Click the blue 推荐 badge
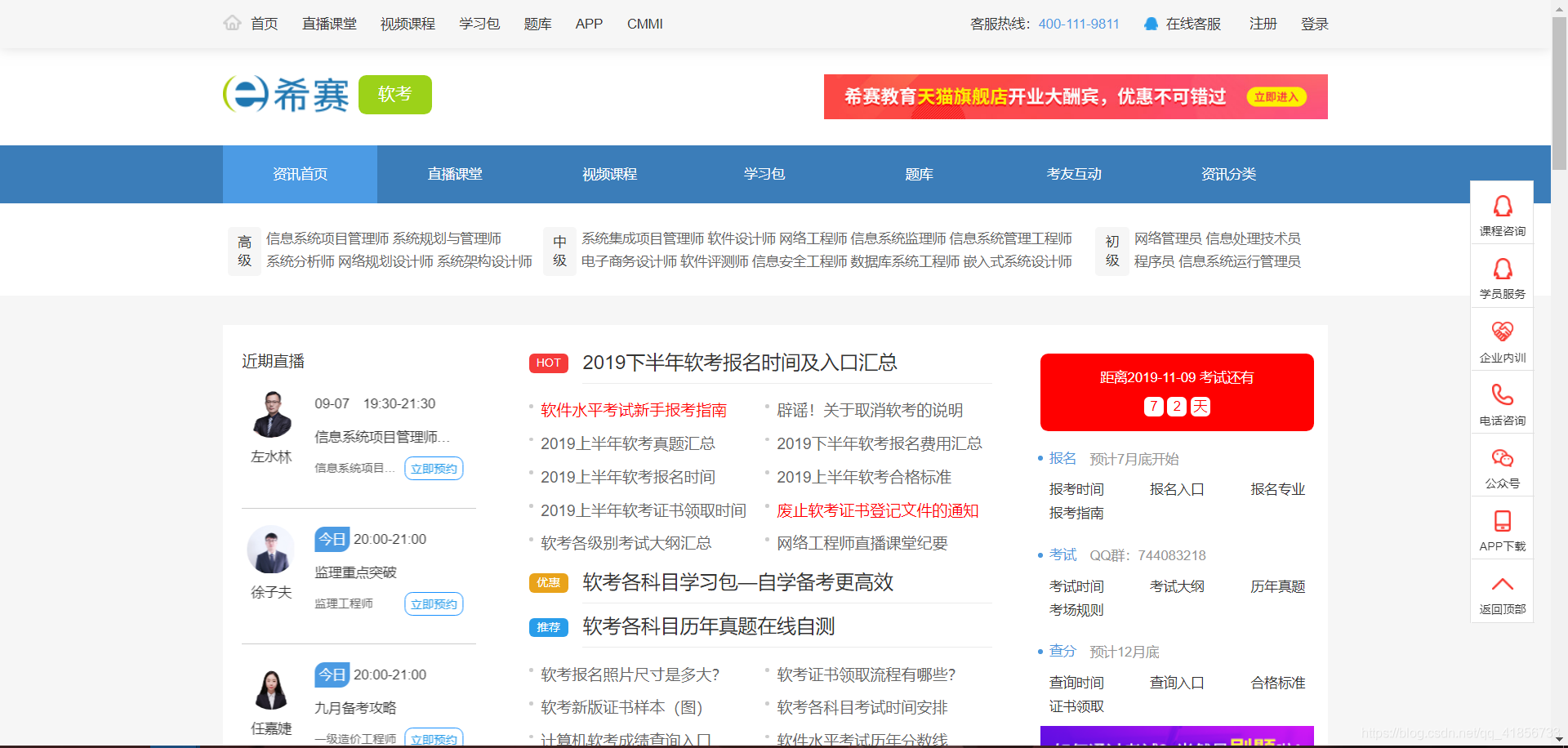1568x748 pixels. [549, 627]
